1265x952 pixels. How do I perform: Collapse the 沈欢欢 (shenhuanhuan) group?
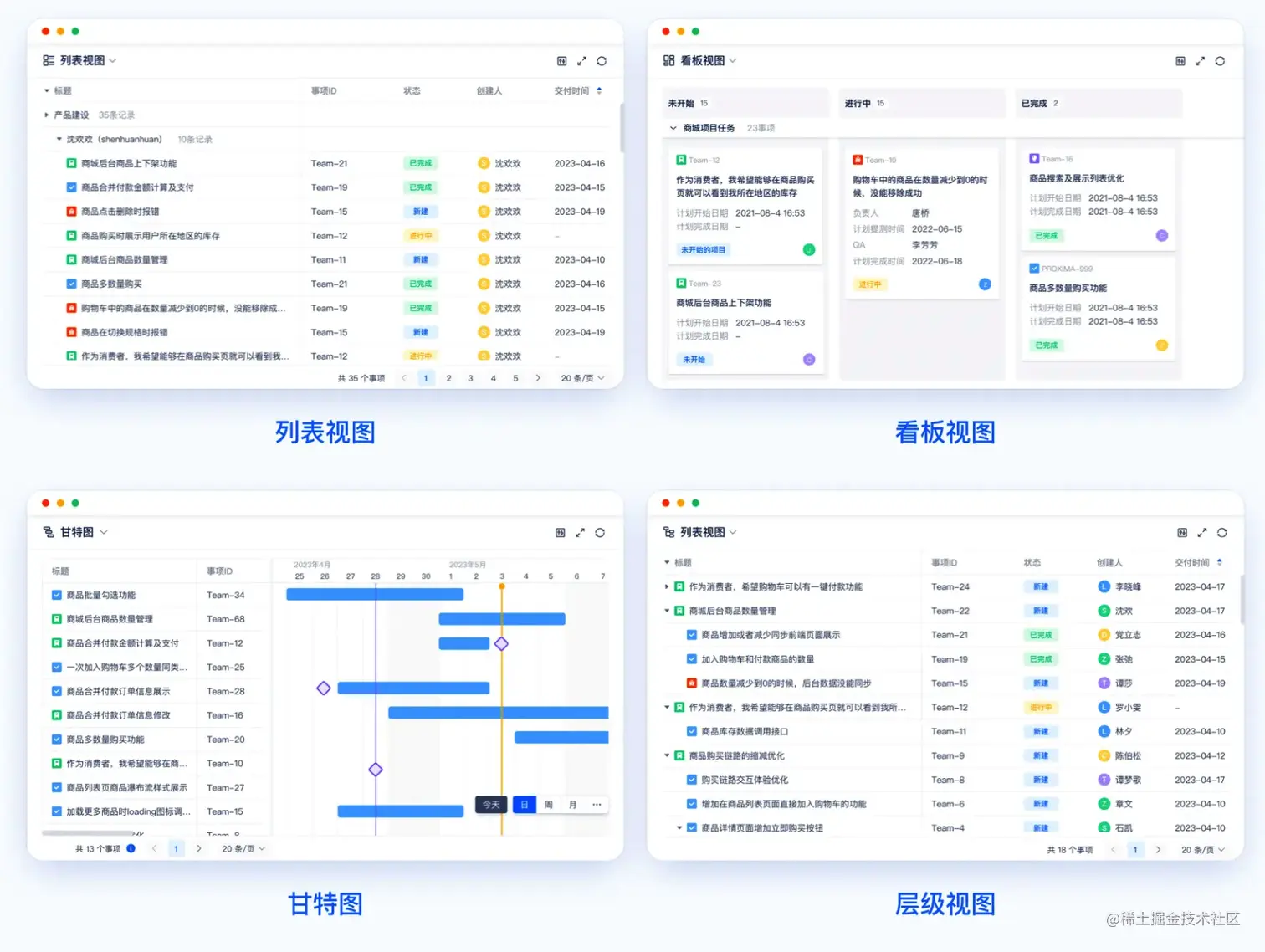(x=59, y=139)
